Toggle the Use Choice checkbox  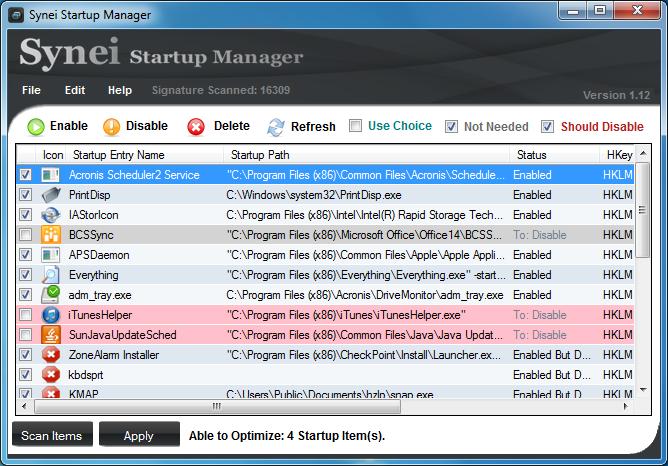click(355, 126)
